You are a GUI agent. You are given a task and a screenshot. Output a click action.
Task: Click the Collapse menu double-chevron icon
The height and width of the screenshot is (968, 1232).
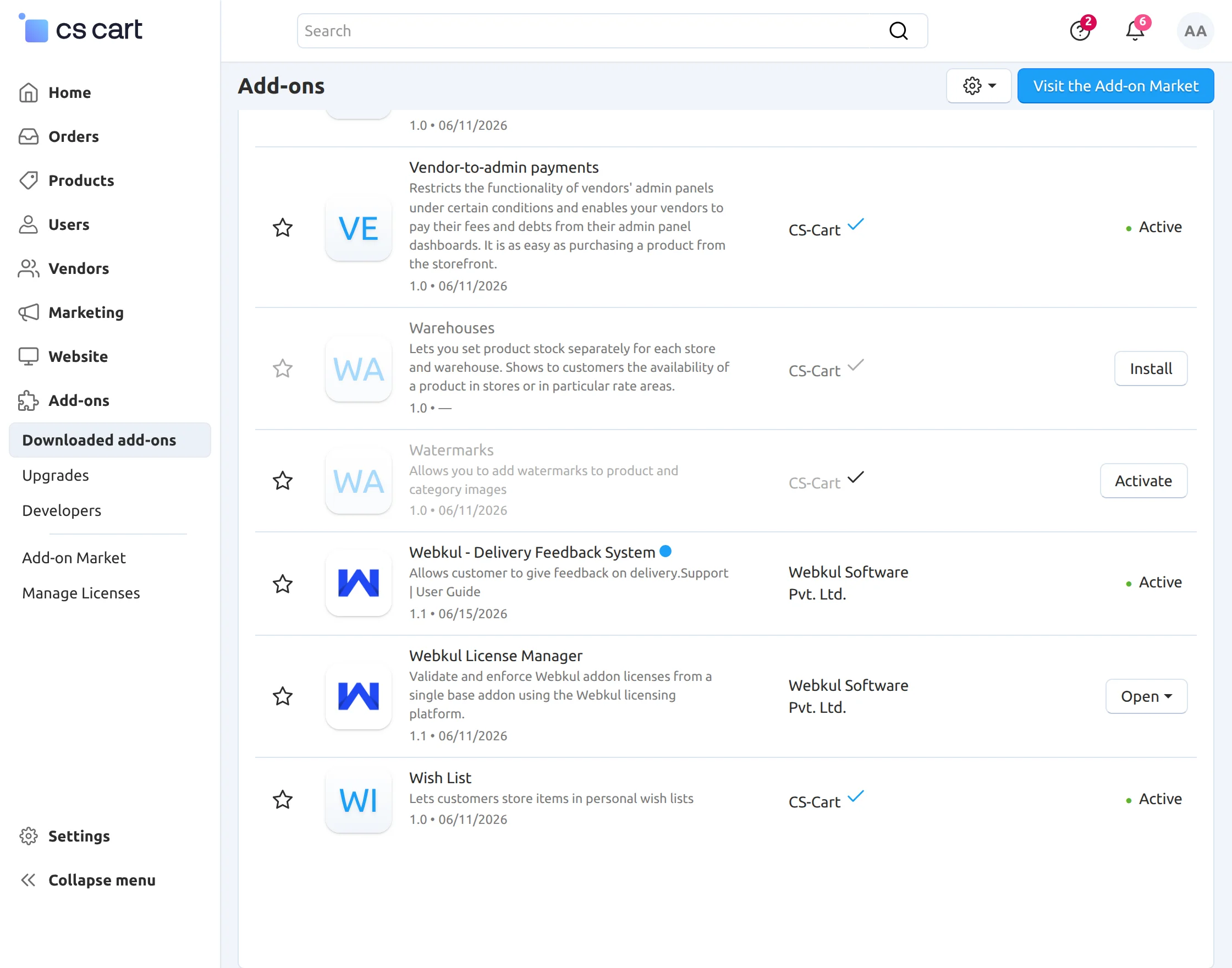click(x=29, y=879)
